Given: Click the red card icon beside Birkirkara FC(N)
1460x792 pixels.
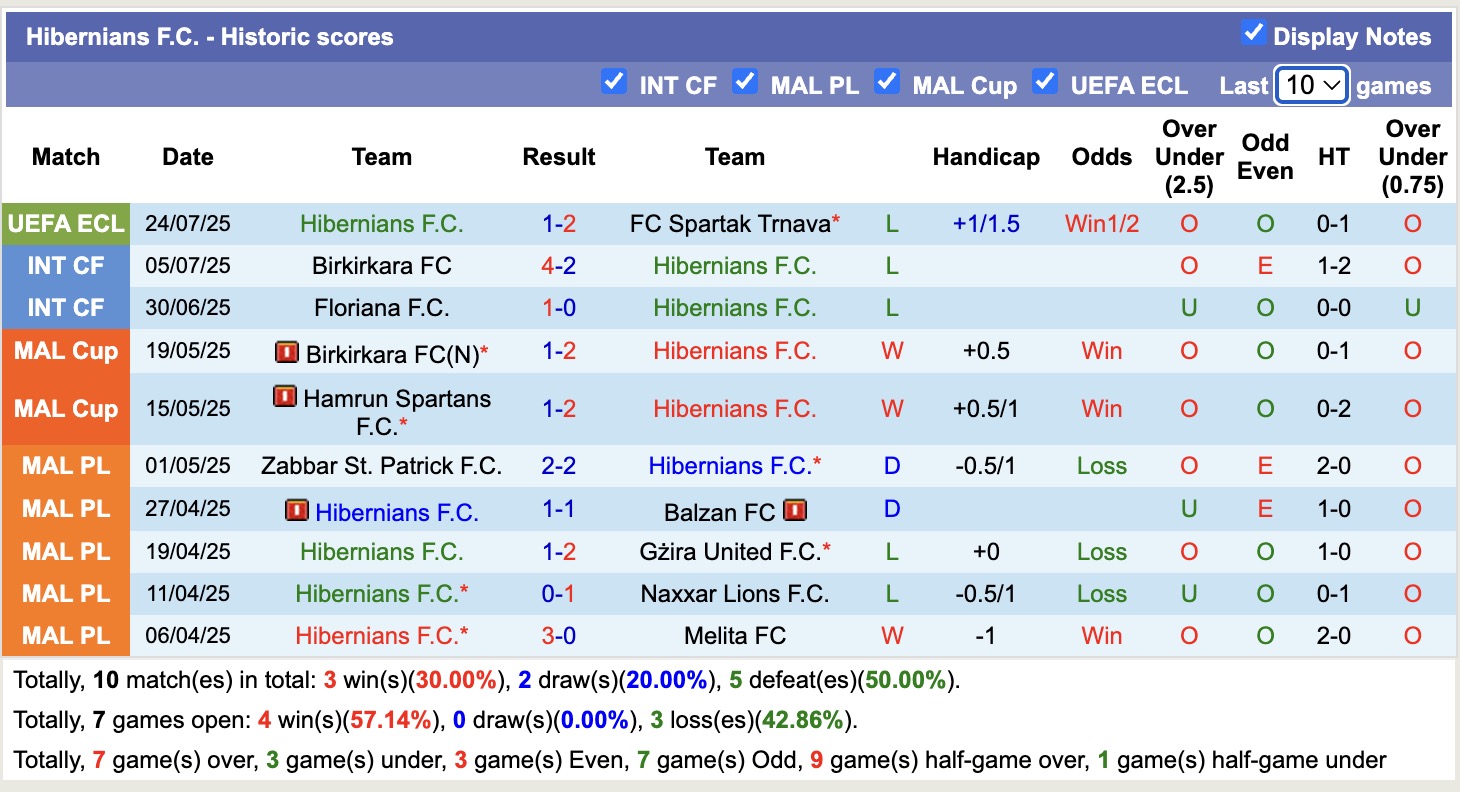Looking at the screenshot, I should [287, 352].
